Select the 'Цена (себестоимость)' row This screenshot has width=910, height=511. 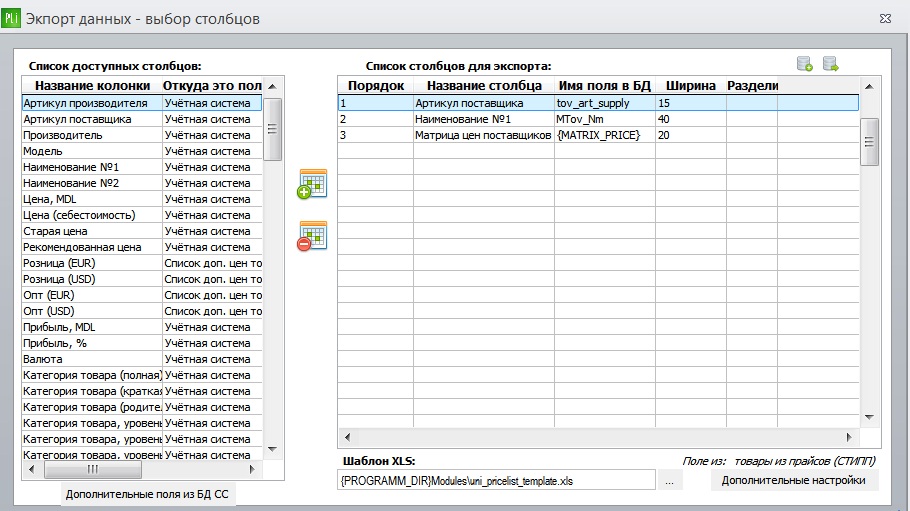point(142,215)
